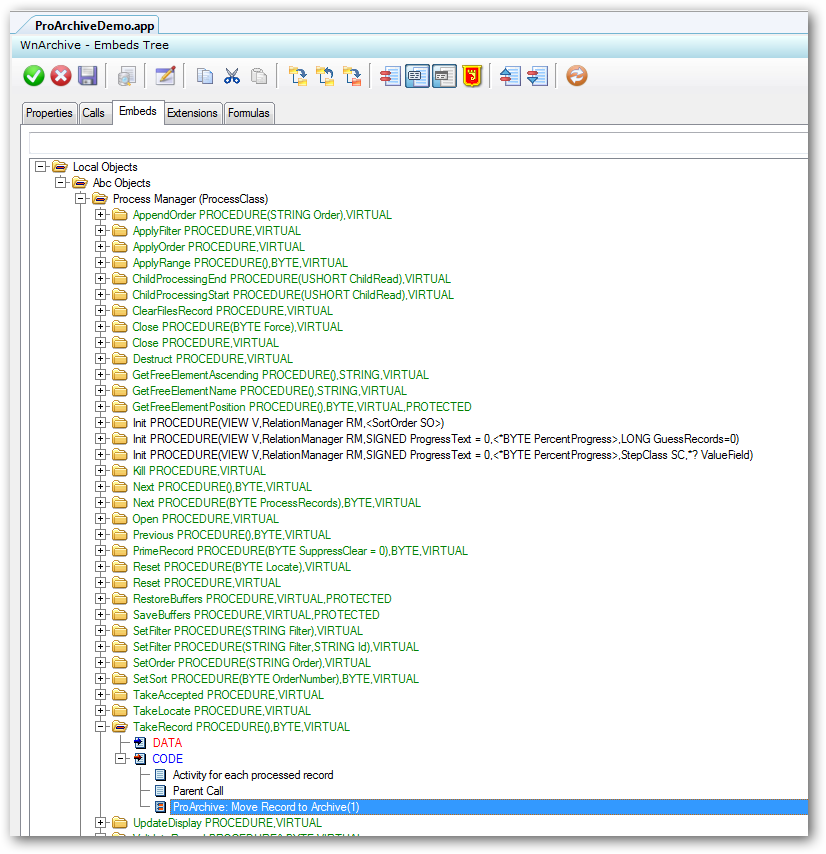Viewport: 826px width, 854px height.
Task: Click the Paste clipboard icon
Action: (x=262, y=75)
